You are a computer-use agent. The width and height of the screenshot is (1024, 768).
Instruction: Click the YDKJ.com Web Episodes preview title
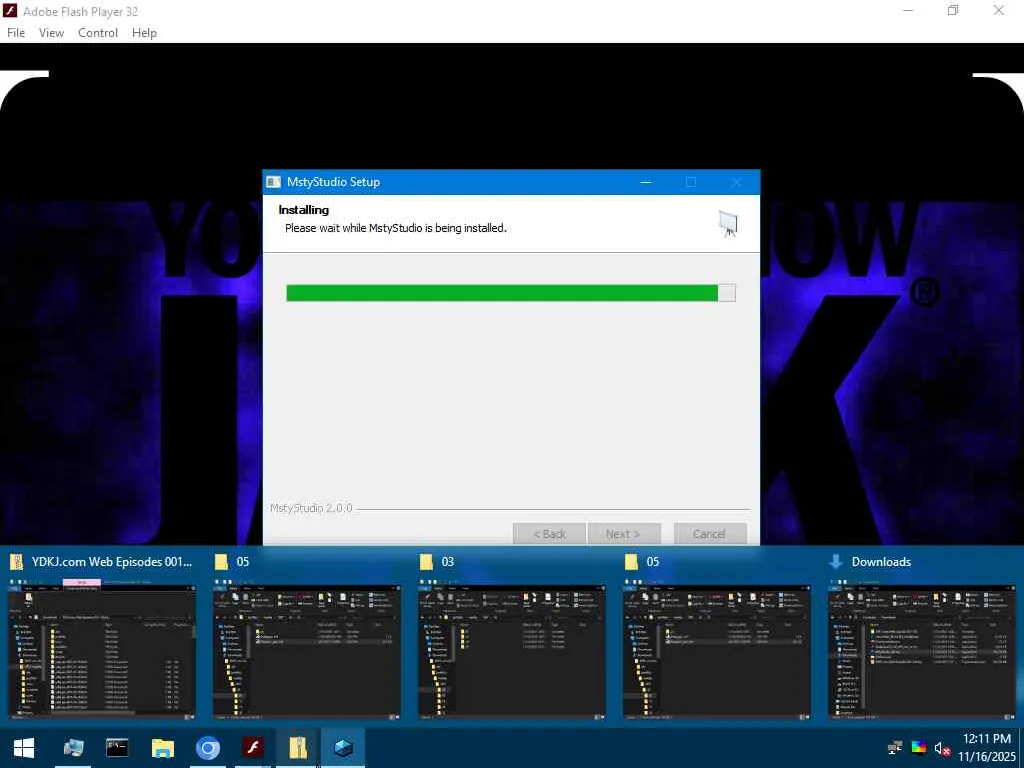pos(112,562)
